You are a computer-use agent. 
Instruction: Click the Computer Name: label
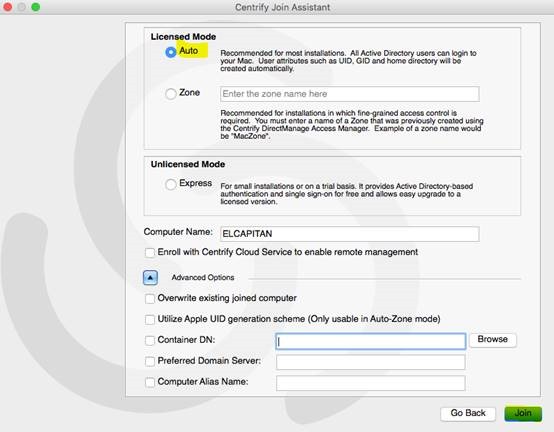tap(178, 232)
